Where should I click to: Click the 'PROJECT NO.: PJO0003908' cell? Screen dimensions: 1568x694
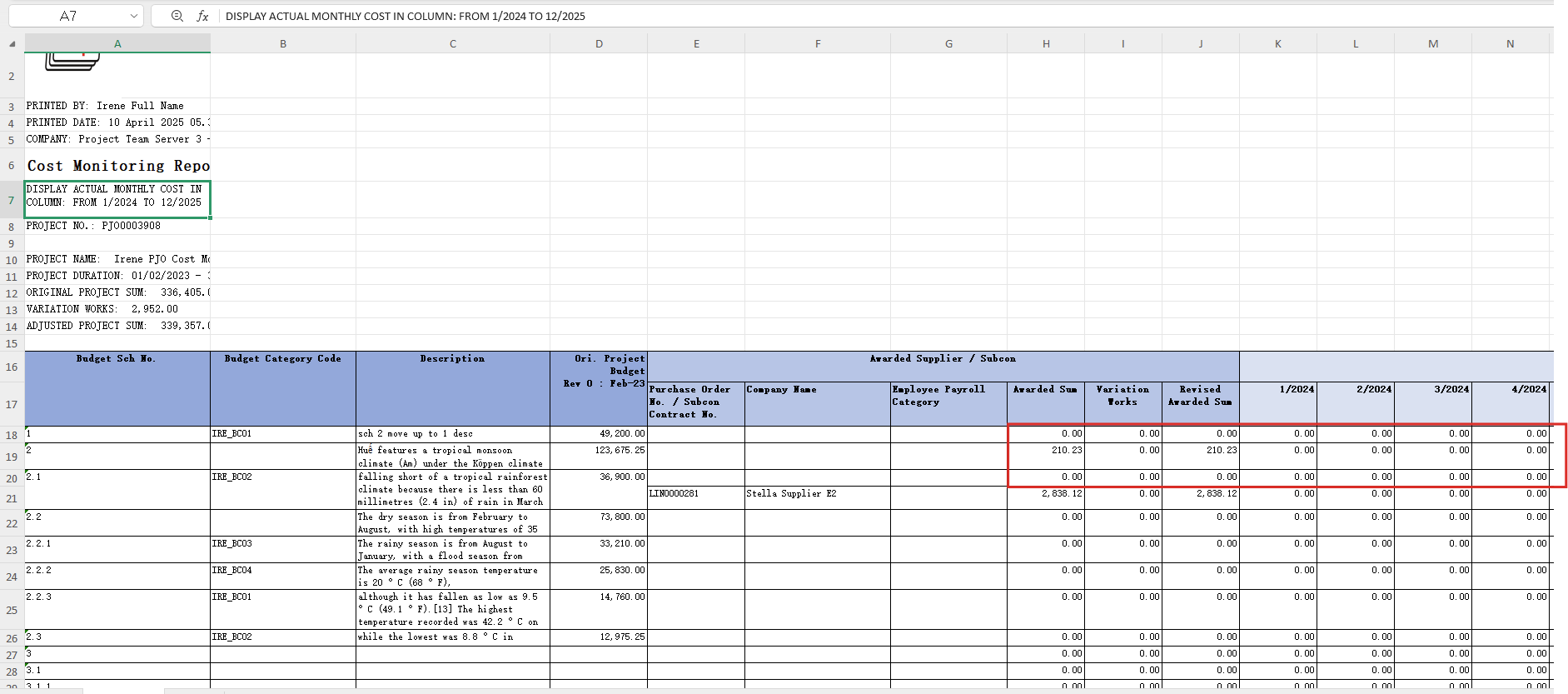coord(117,226)
